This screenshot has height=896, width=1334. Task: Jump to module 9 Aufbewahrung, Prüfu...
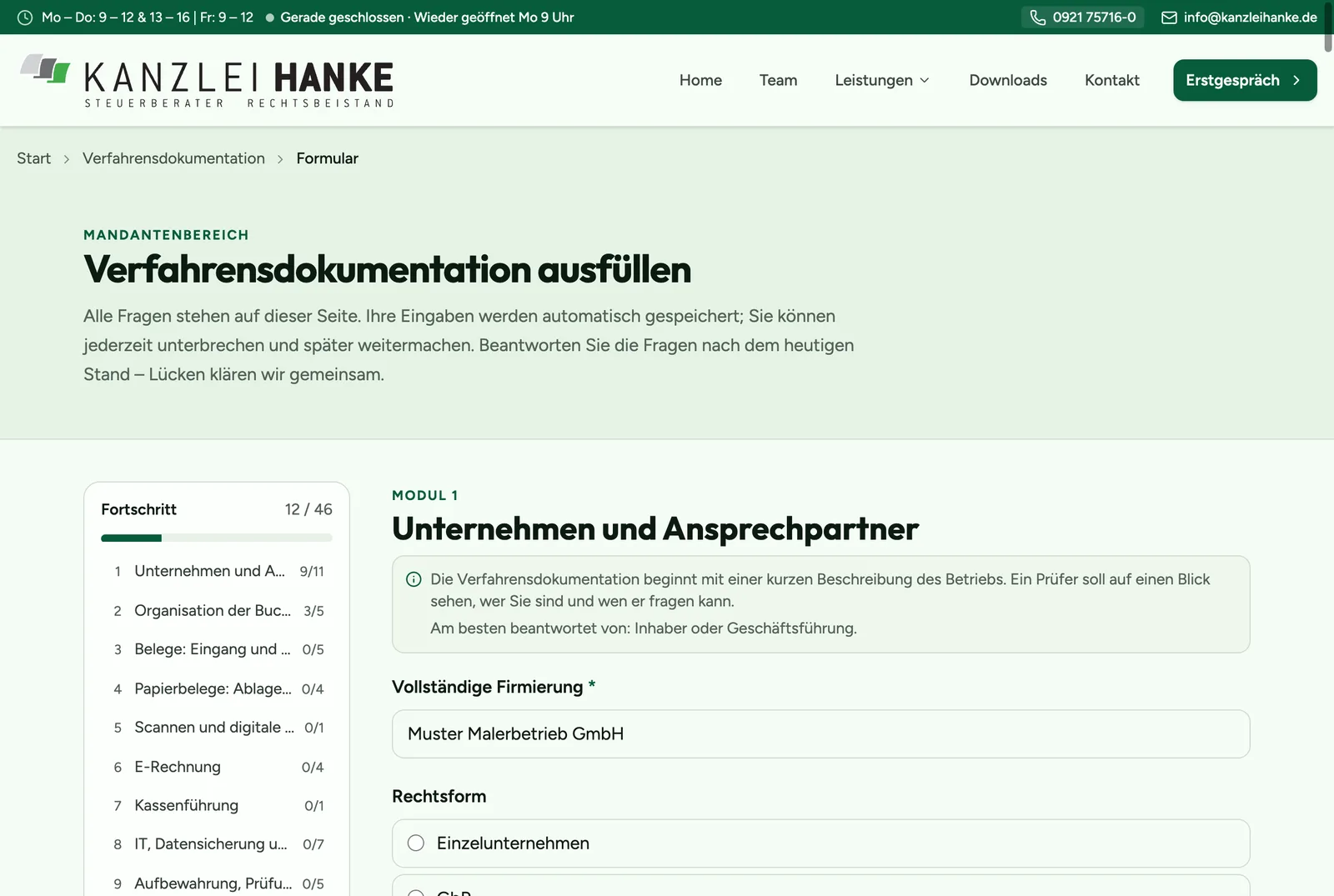coord(217,883)
